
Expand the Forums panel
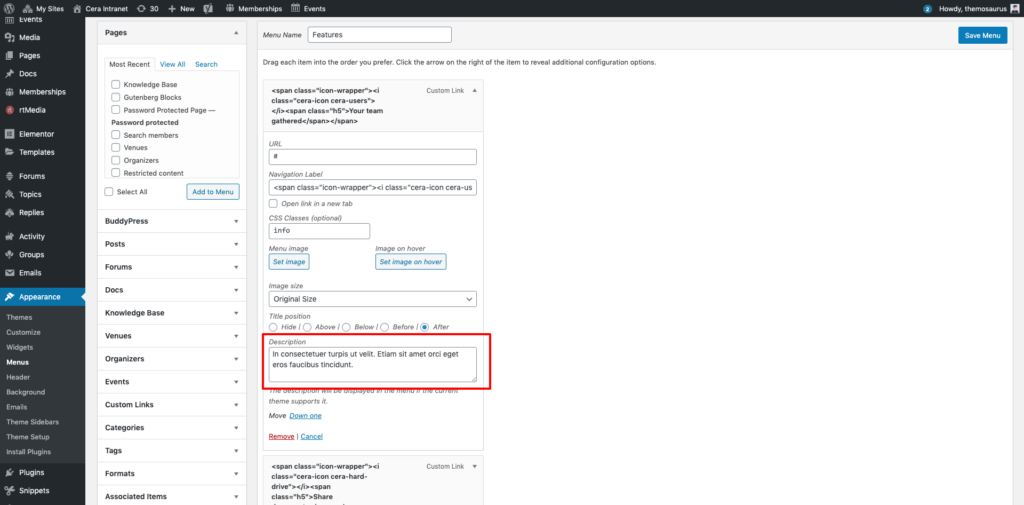pos(236,267)
